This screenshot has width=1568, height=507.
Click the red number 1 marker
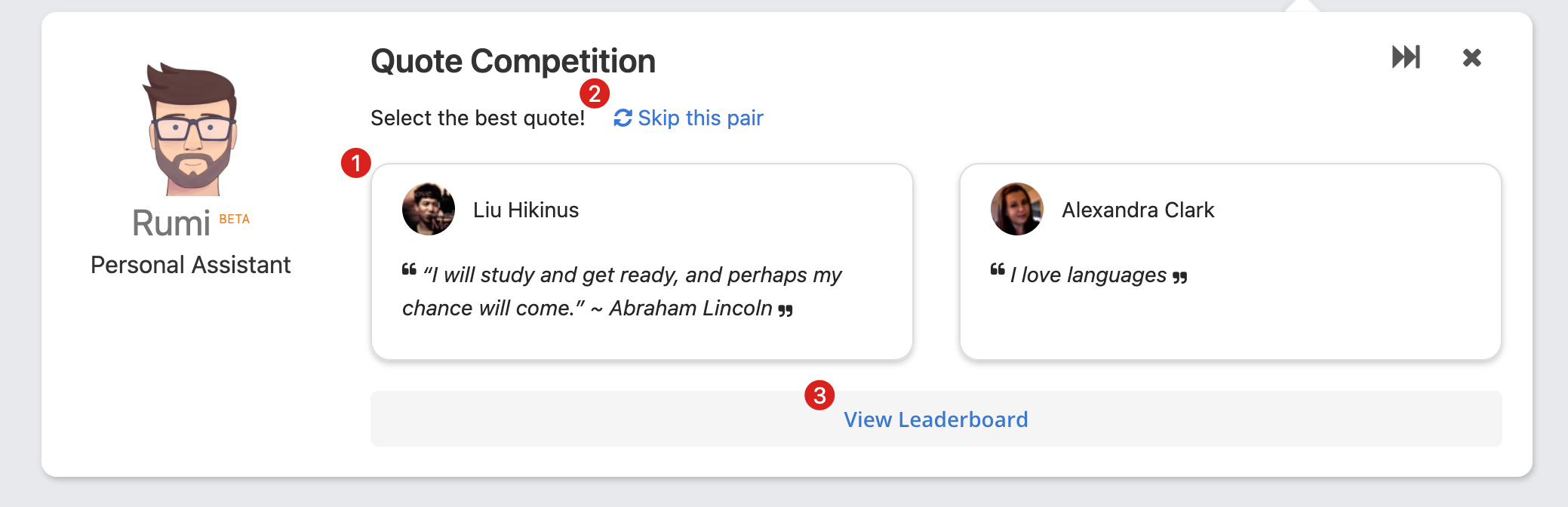tap(355, 163)
